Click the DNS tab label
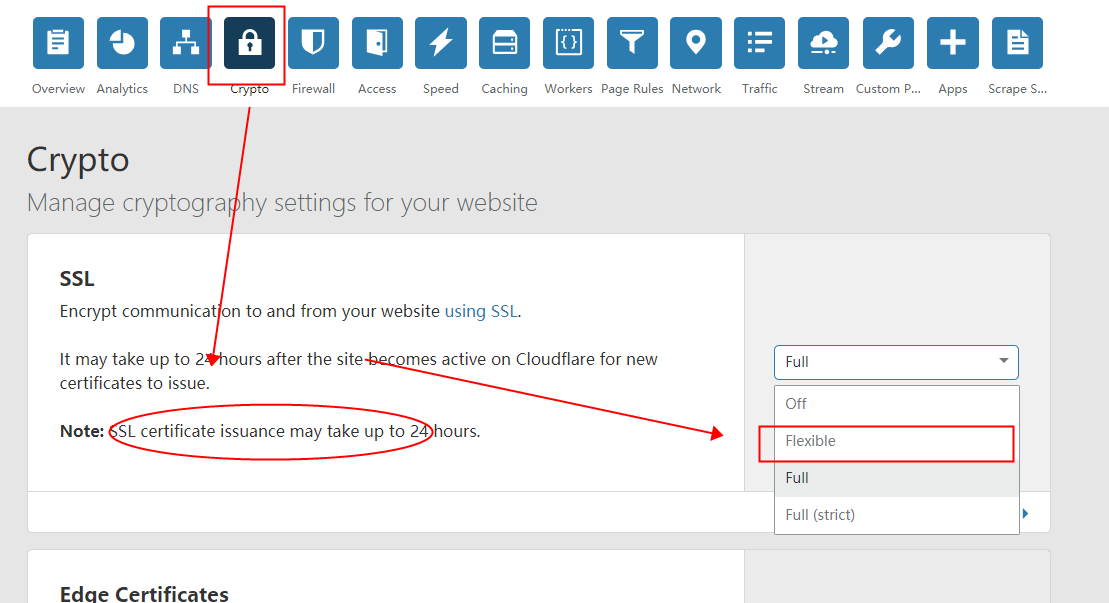The image size is (1109, 603). (186, 88)
